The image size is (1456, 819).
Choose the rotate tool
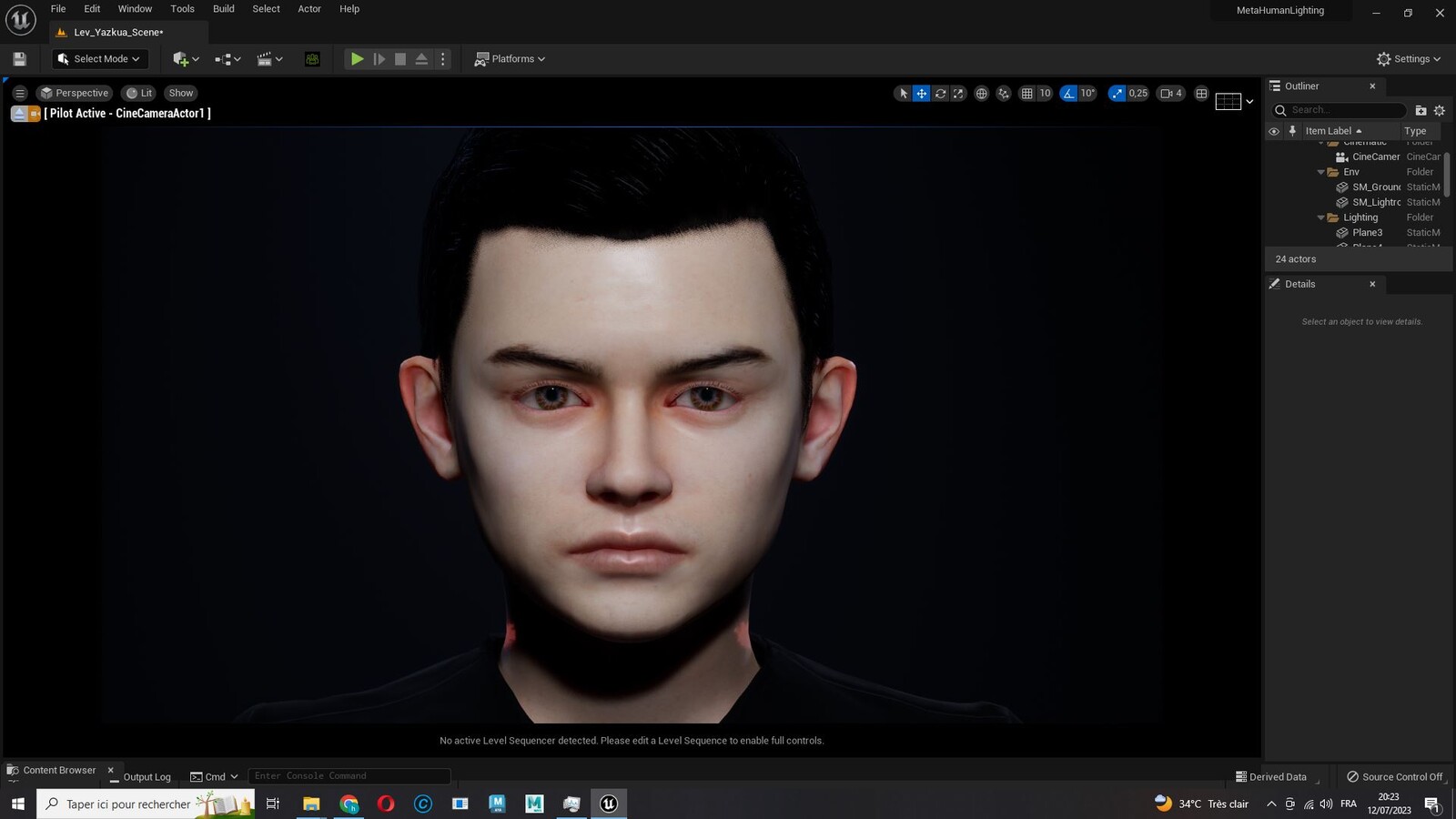pyautogui.click(x=940, y=93)
